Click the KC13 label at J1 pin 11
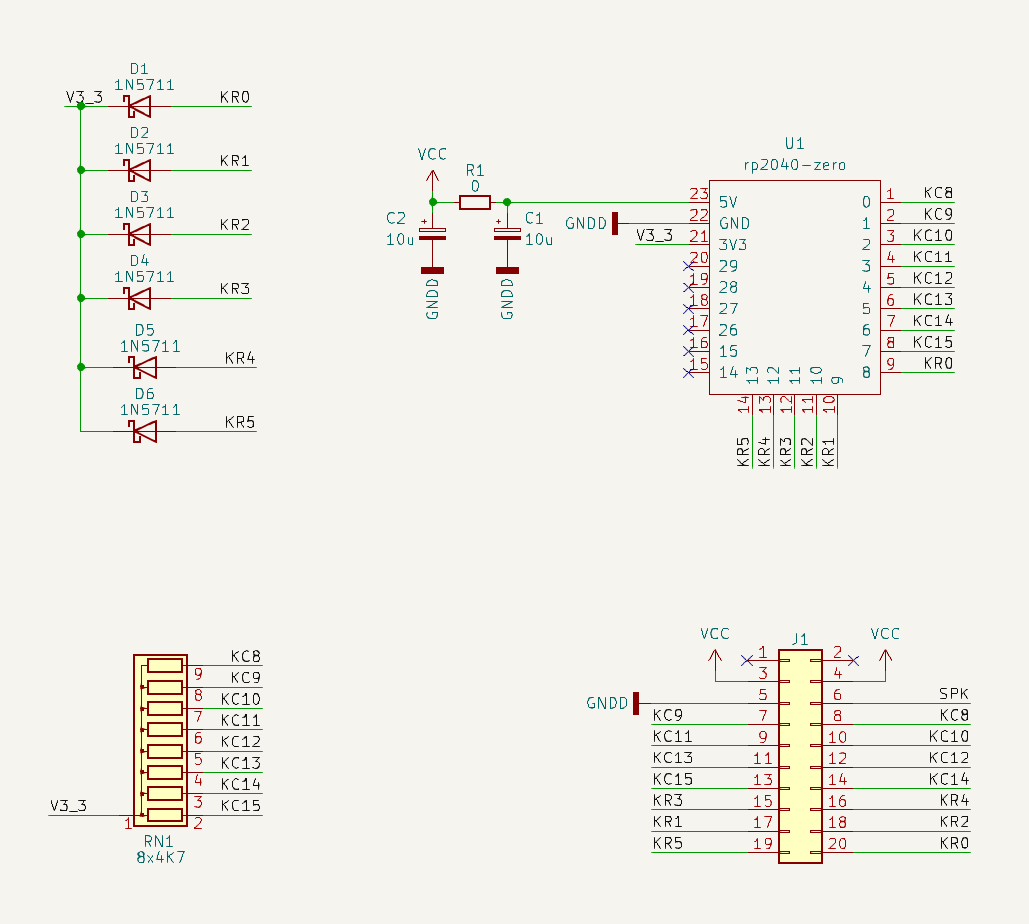The width and height of the screenshot is (1029, 924). pos(673,757)
